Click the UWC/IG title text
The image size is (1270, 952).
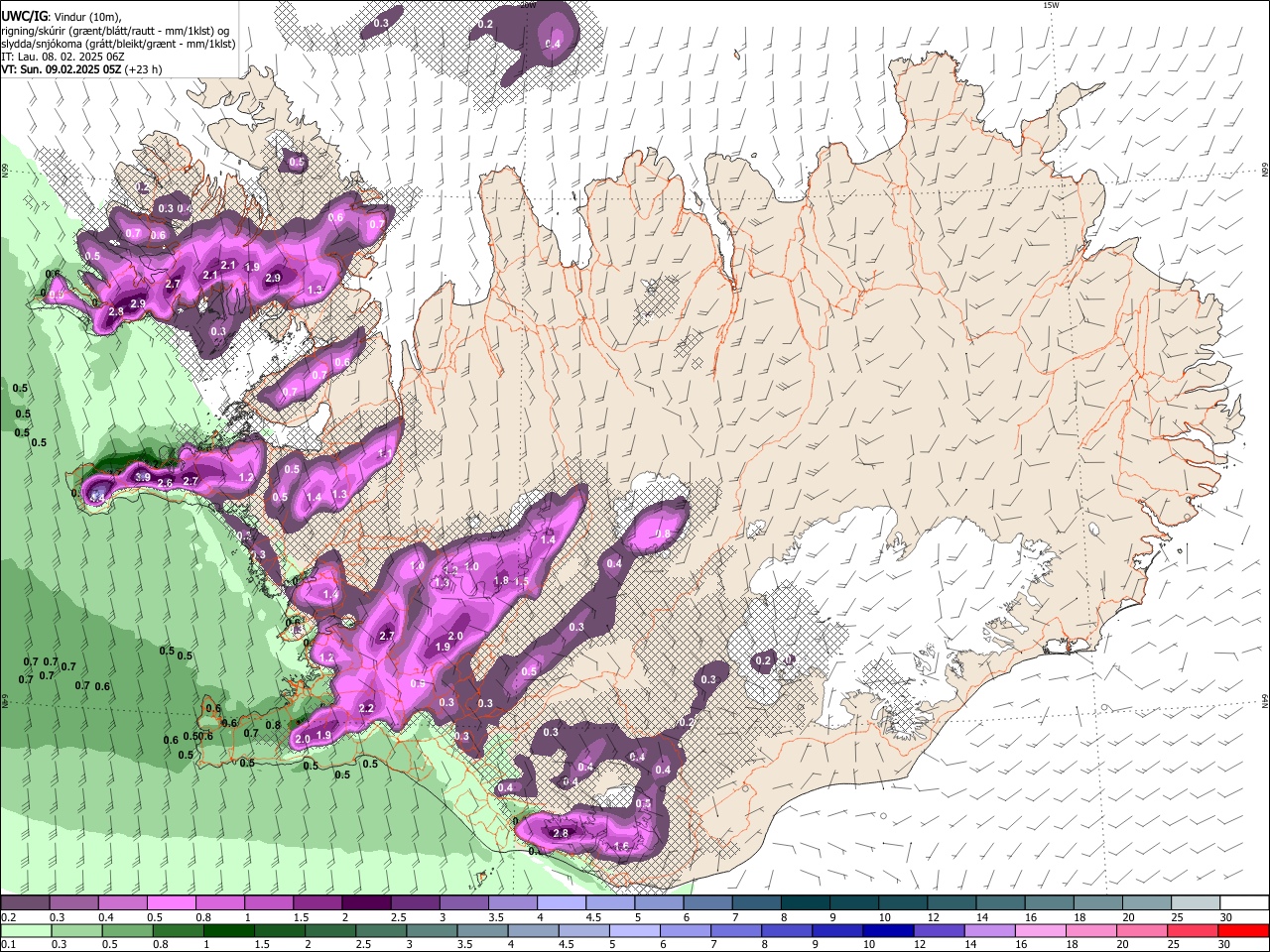24,15
